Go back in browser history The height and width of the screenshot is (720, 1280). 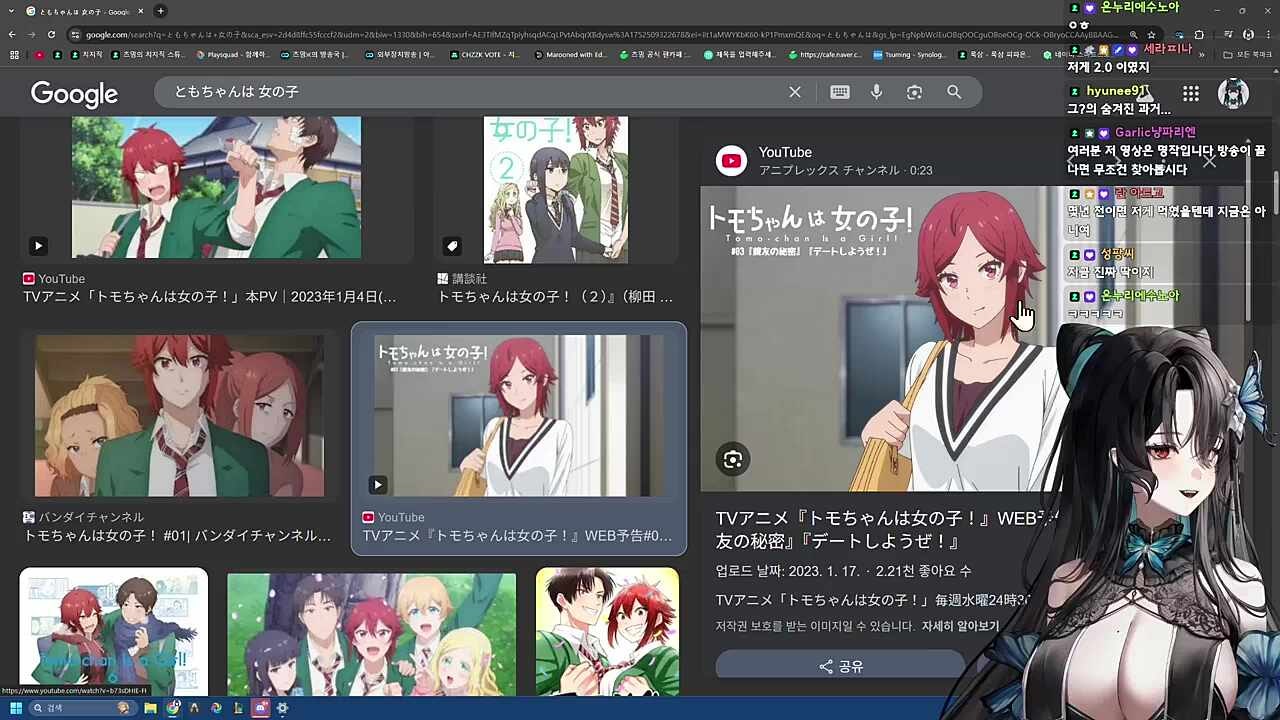(13, 34)
